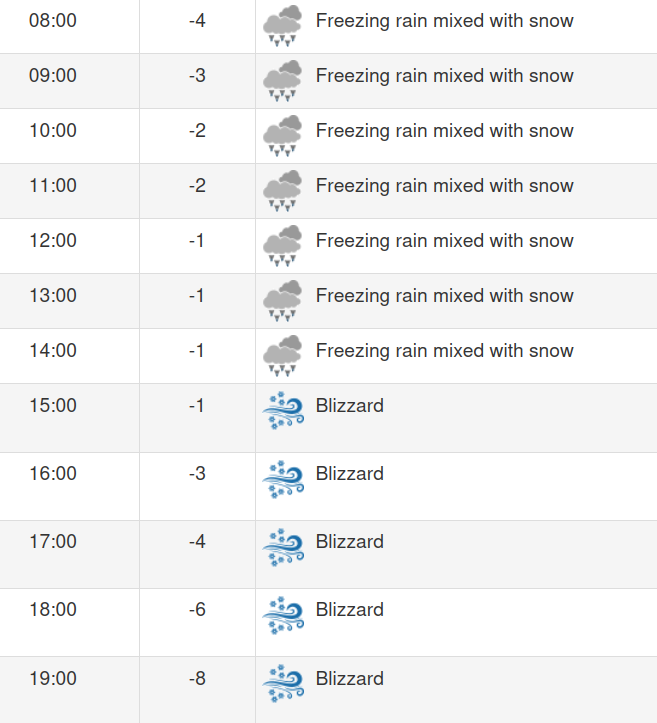Viewport: 657px width, 723px height.
Task: Select the -4 temperature at 08:00
Action: point(197,20)
